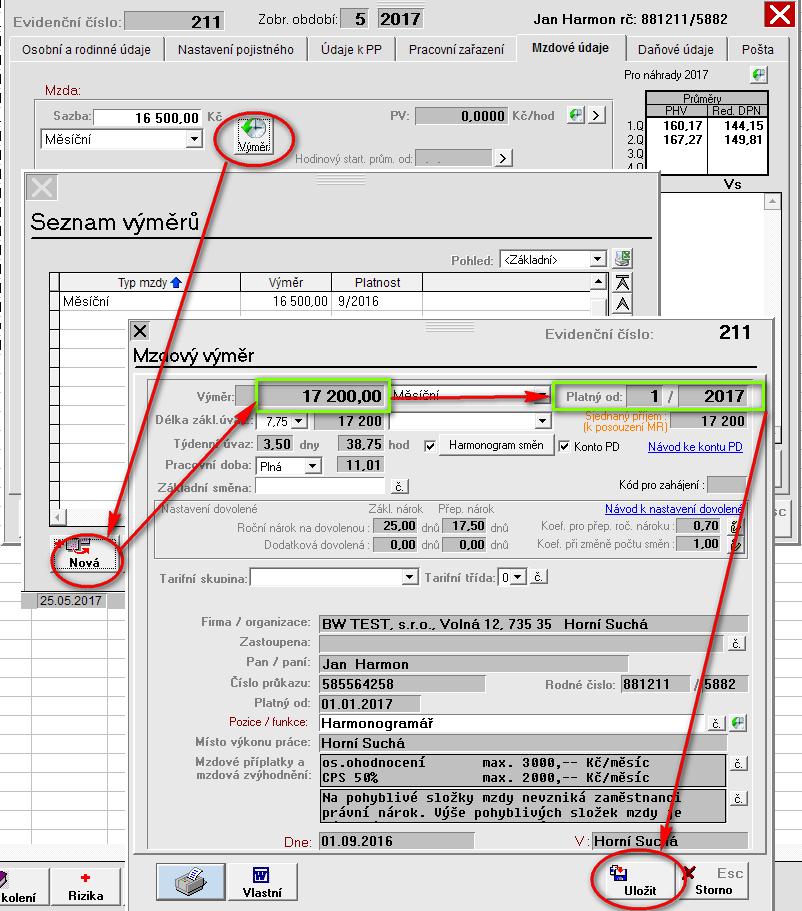Image resolution: width=802 pixels, height=911 pixels.
Task: Click icon beside Koef. při změně počtu směn
Action: [736, 545]
